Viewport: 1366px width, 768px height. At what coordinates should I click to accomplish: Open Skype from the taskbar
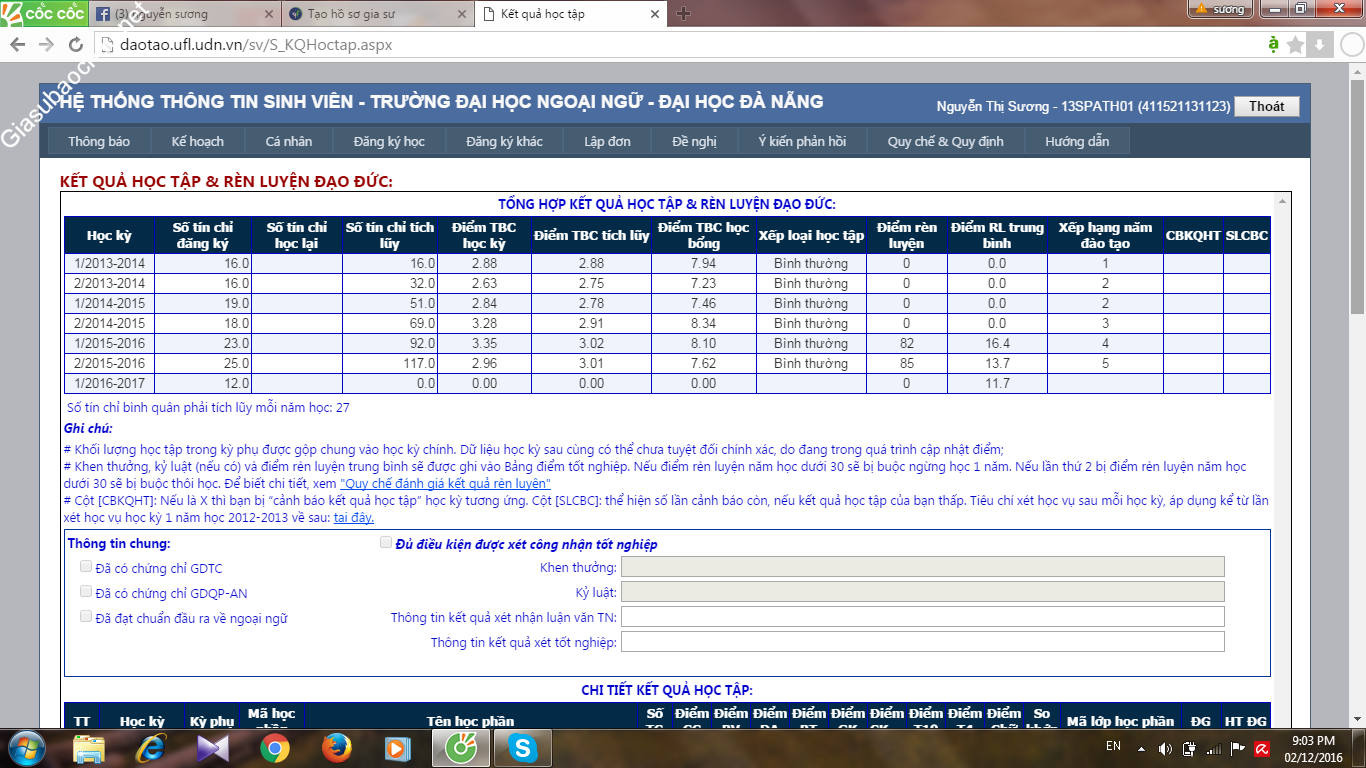(521, 748)
